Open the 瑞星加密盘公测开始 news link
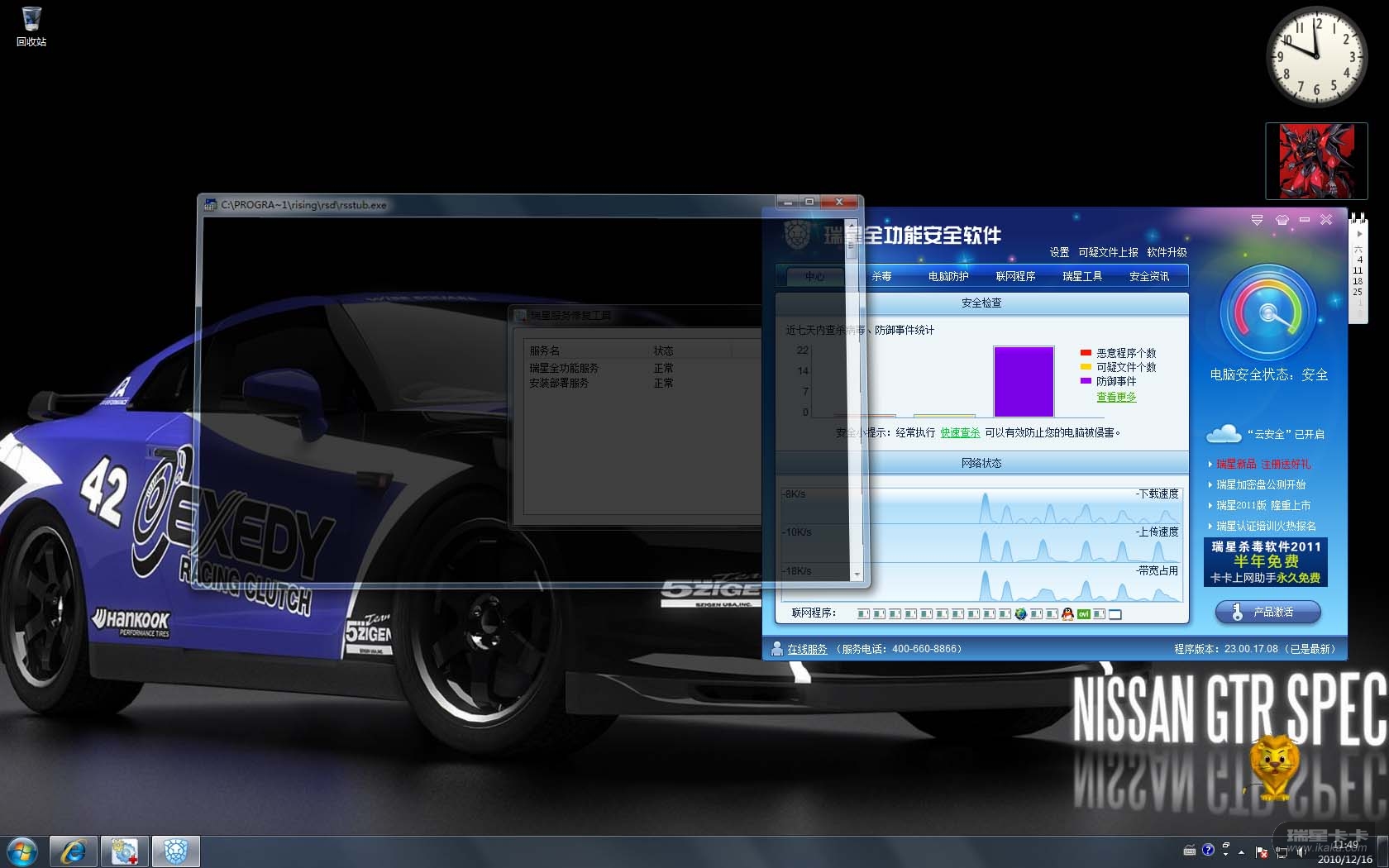The height and width of the screenshot is (868, 1389). click(x=1261, y=484)
